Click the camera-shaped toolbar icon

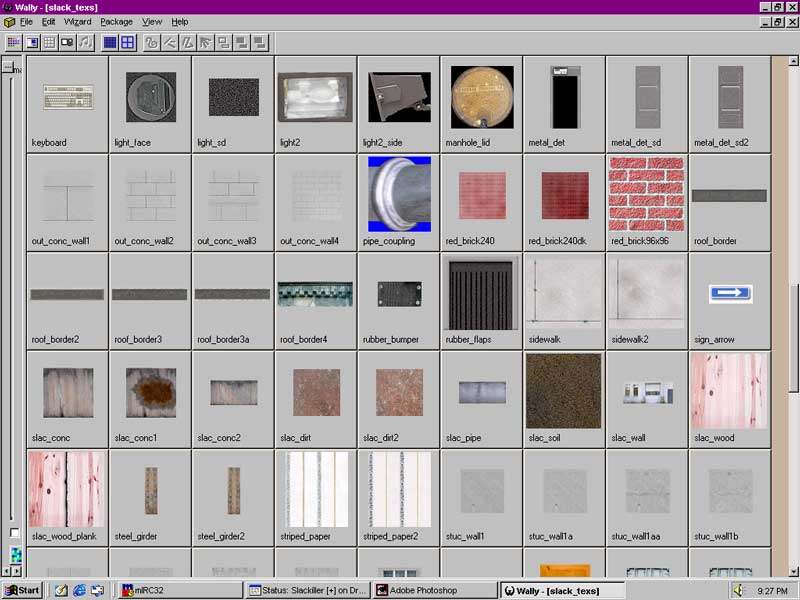(68, 42)
